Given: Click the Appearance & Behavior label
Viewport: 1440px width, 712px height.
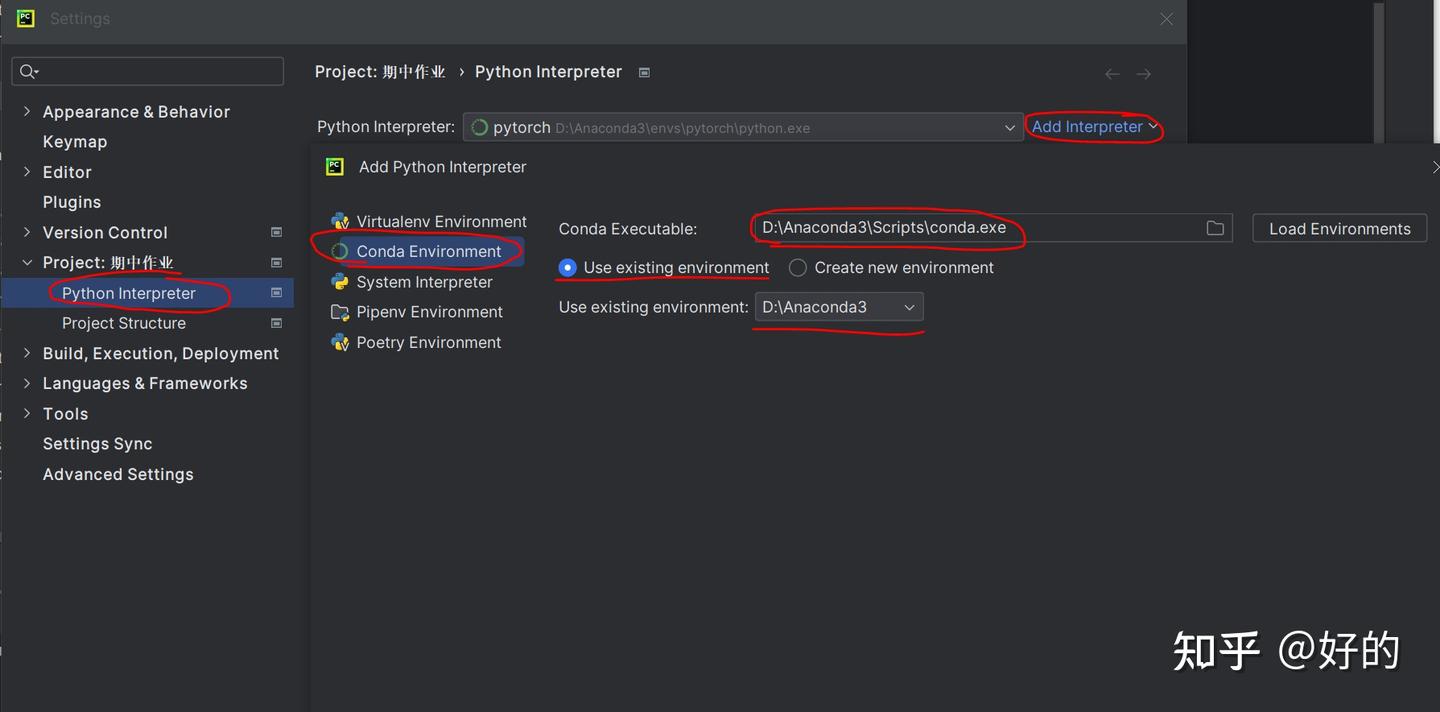Looking at the screenshot, I should tap(136, 112).
